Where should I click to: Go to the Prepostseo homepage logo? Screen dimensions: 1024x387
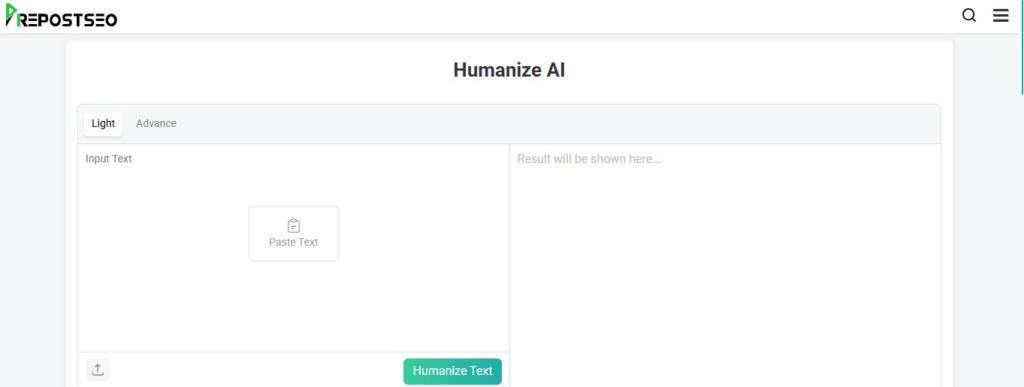(61, 16)
